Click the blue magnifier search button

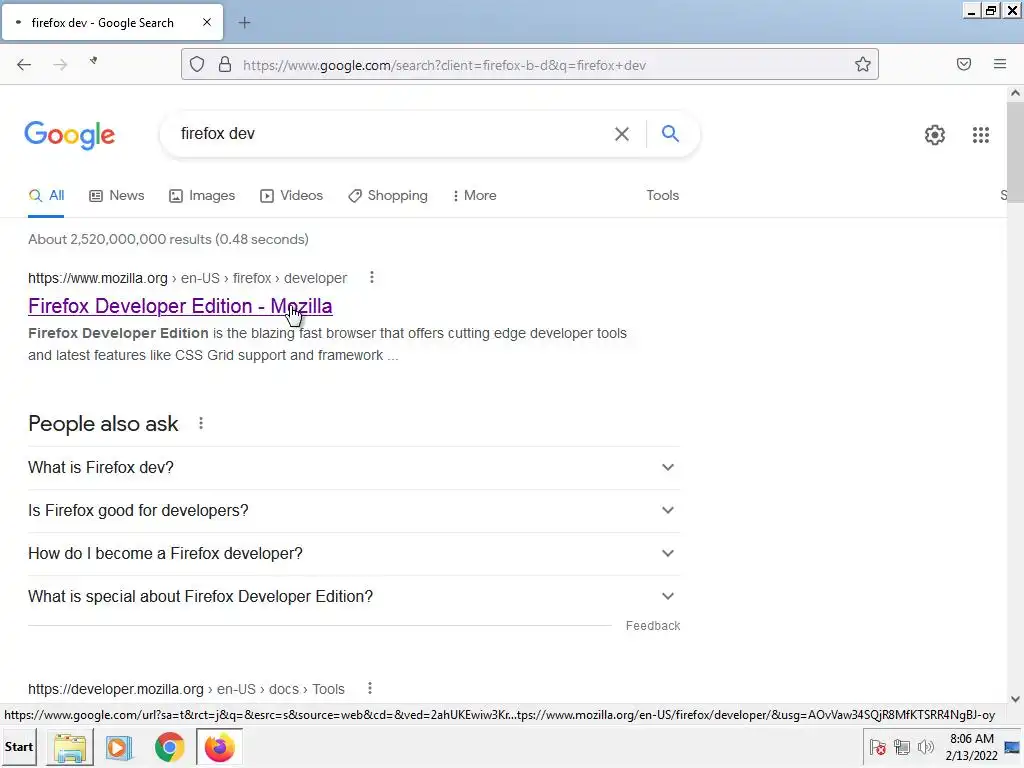pyautogui.click(x=670, y=133)
